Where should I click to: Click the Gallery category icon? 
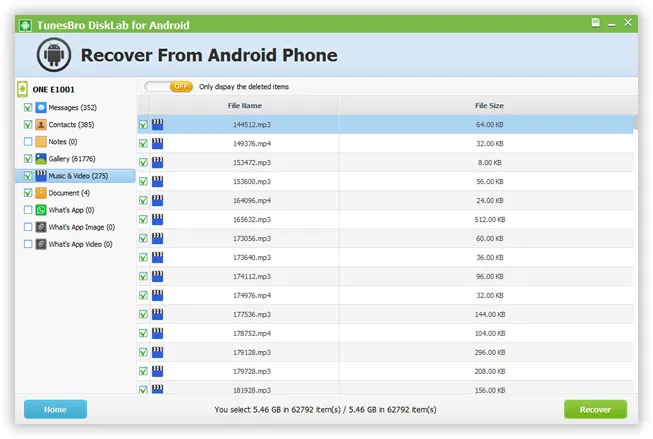(x=41, y=159)
